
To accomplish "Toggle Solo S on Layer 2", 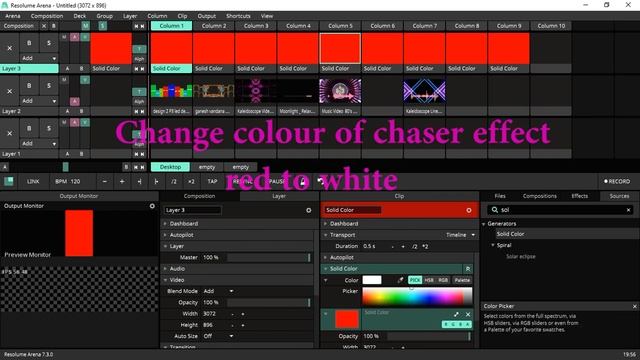I will click(x=49, y=86).
